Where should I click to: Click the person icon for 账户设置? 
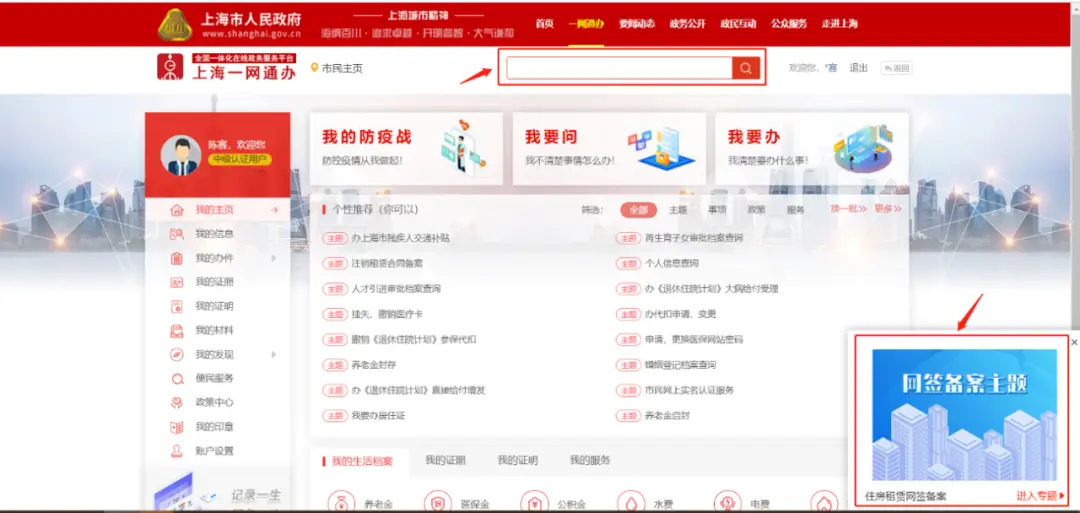point(177,451)
